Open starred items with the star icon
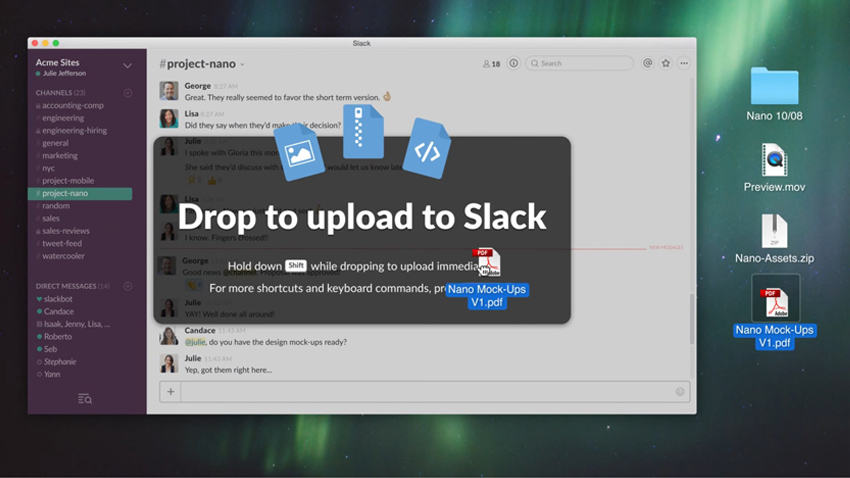This screenshot has width=850, height=478. tap(666, 63)
